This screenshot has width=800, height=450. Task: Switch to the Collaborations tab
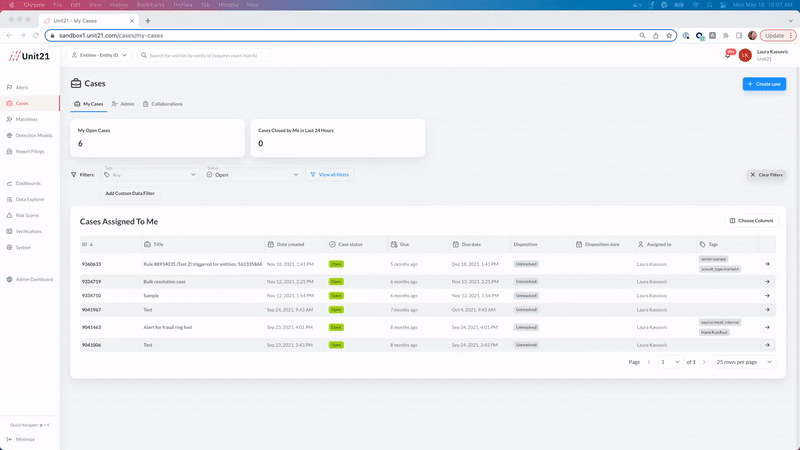(x=162, y=104)
